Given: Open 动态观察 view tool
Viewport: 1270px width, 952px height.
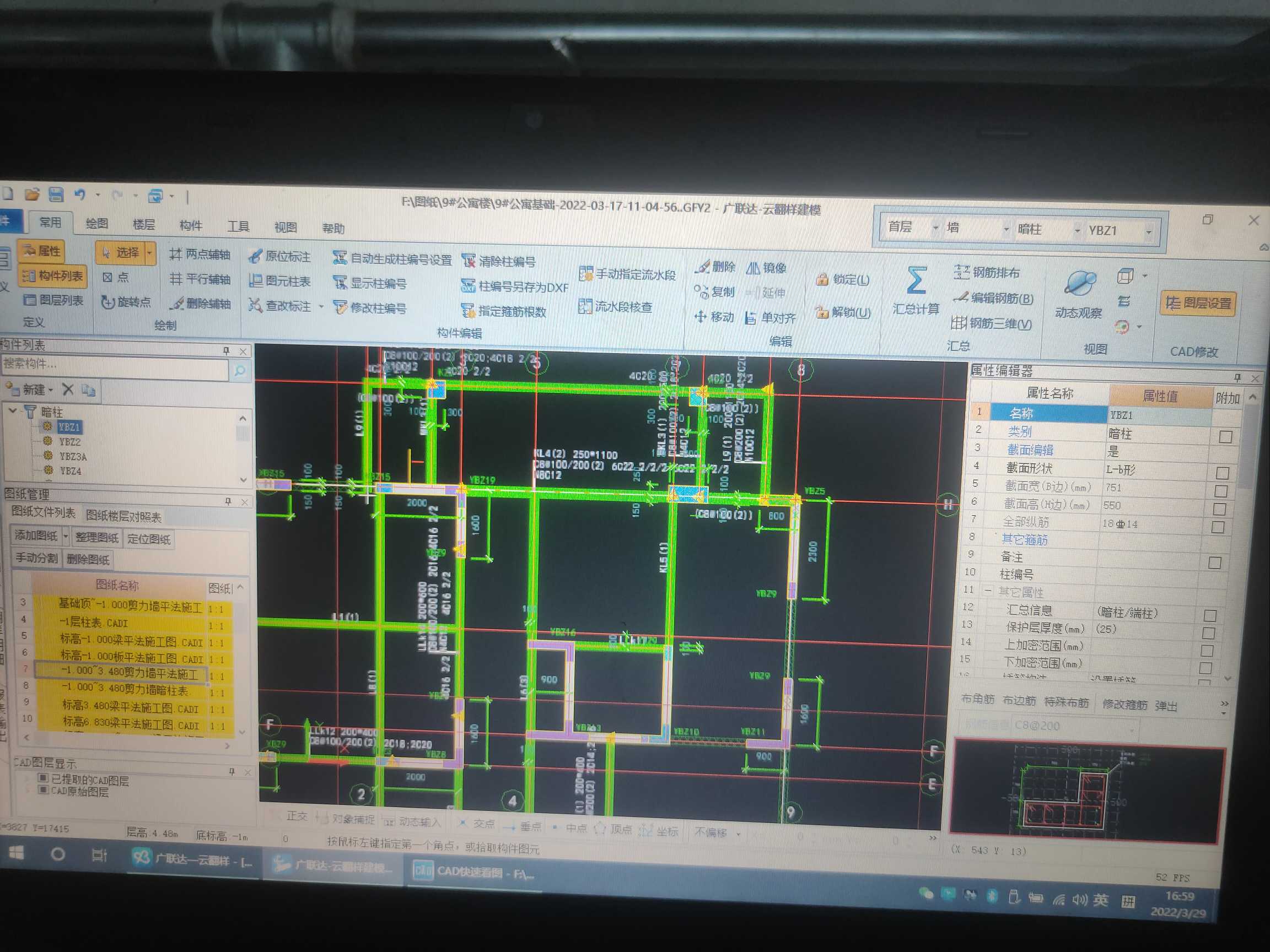Looking at the screenshot, I should pos(1079,294).
